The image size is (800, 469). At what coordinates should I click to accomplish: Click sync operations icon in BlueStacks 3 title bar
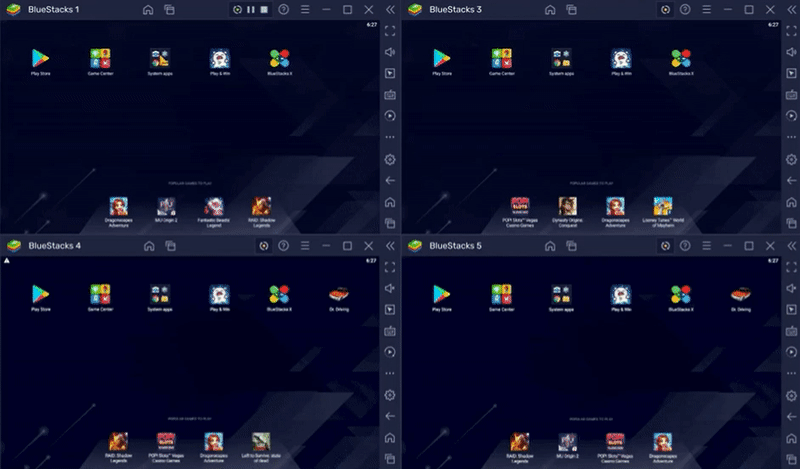[x=665, y=10]
